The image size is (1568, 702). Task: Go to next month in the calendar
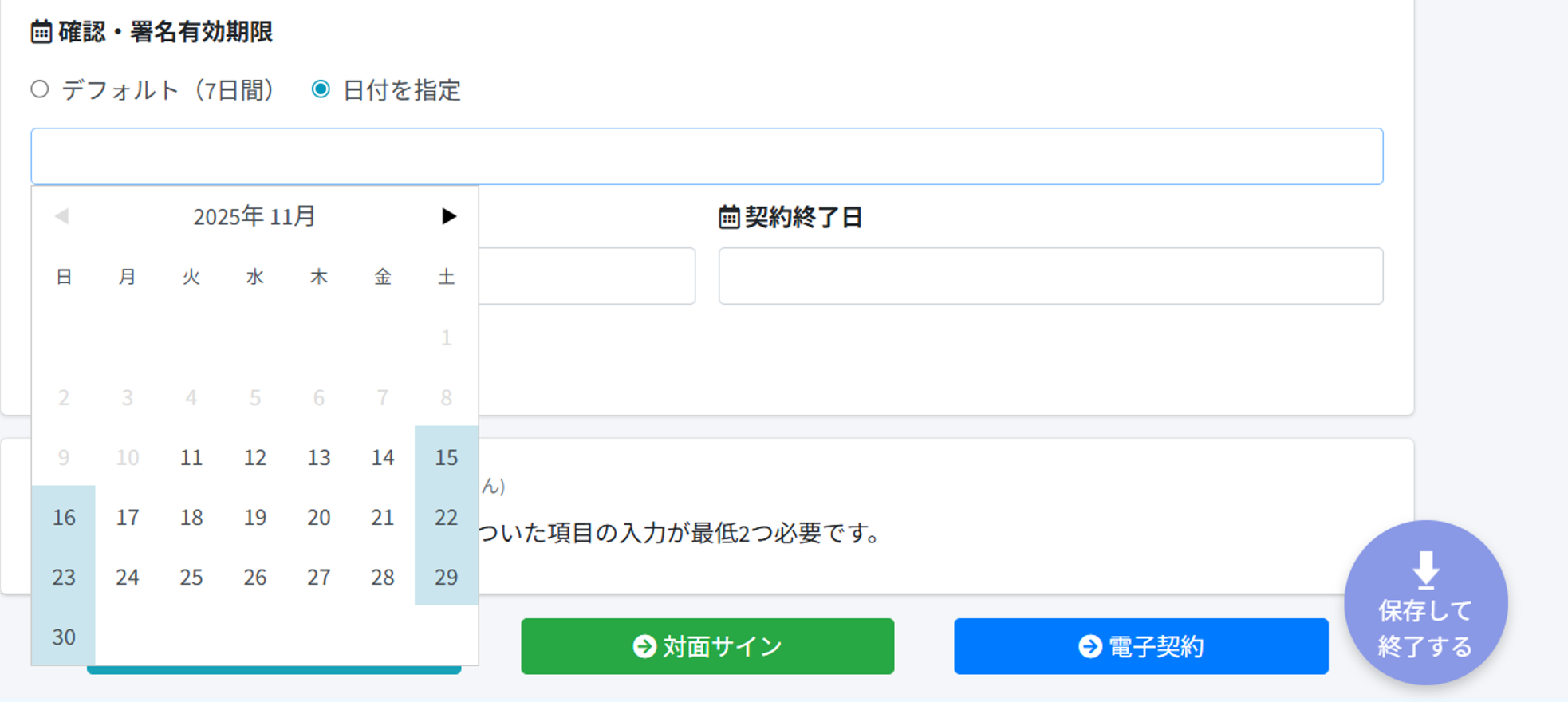448,216
